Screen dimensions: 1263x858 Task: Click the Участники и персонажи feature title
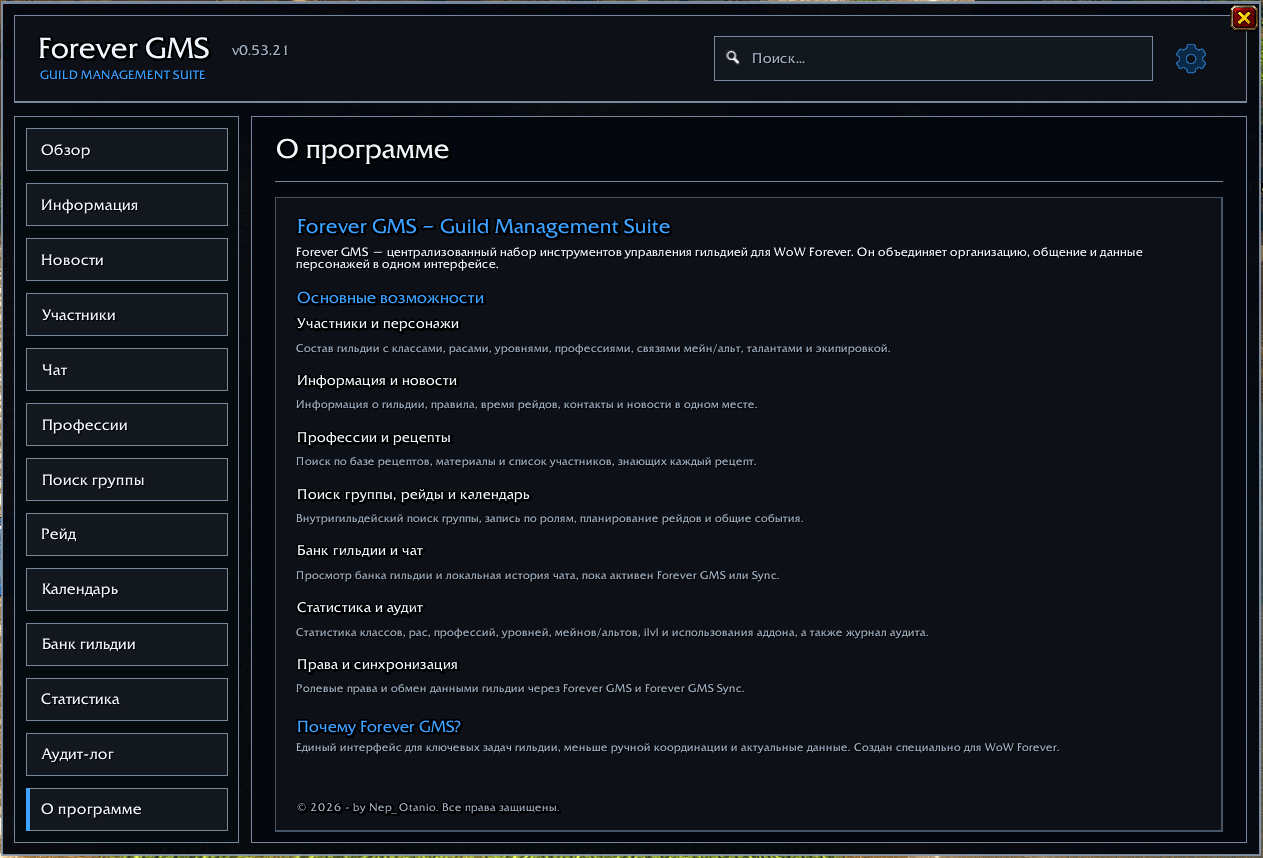[378, 324]
